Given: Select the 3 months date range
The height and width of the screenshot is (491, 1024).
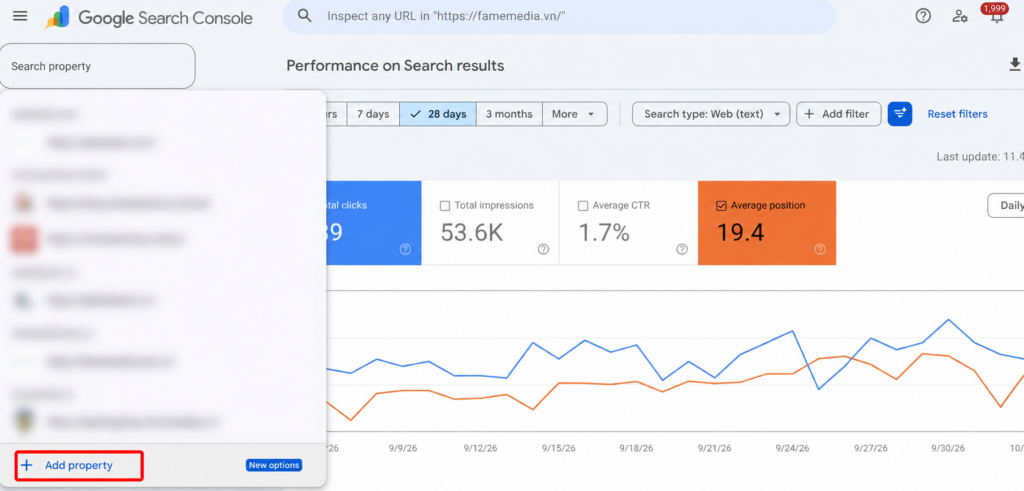Looking at the screenshot, I should (x=509, y=114).
